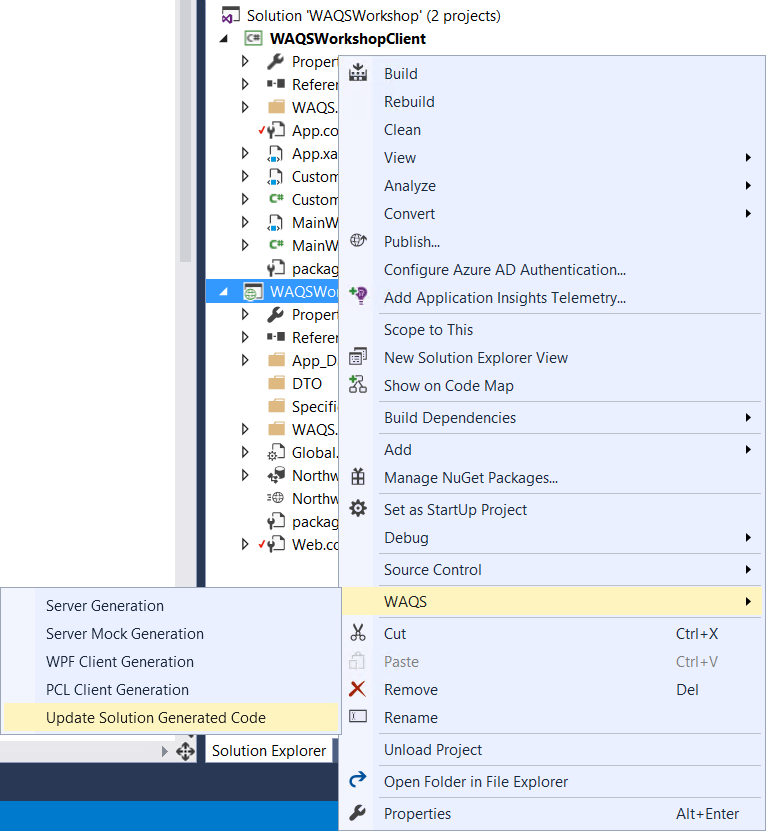Click the red X Remove icon
Image resolution: width=766 pixels, height=831 pixels.
(x=358, y=689)
